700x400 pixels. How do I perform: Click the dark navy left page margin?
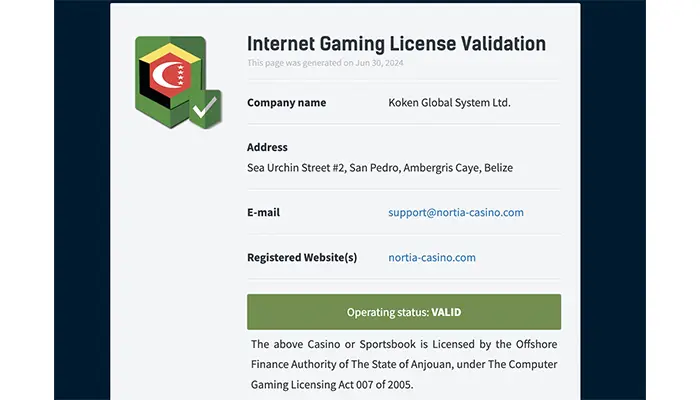pyautogui.click(x=82, y=200)
